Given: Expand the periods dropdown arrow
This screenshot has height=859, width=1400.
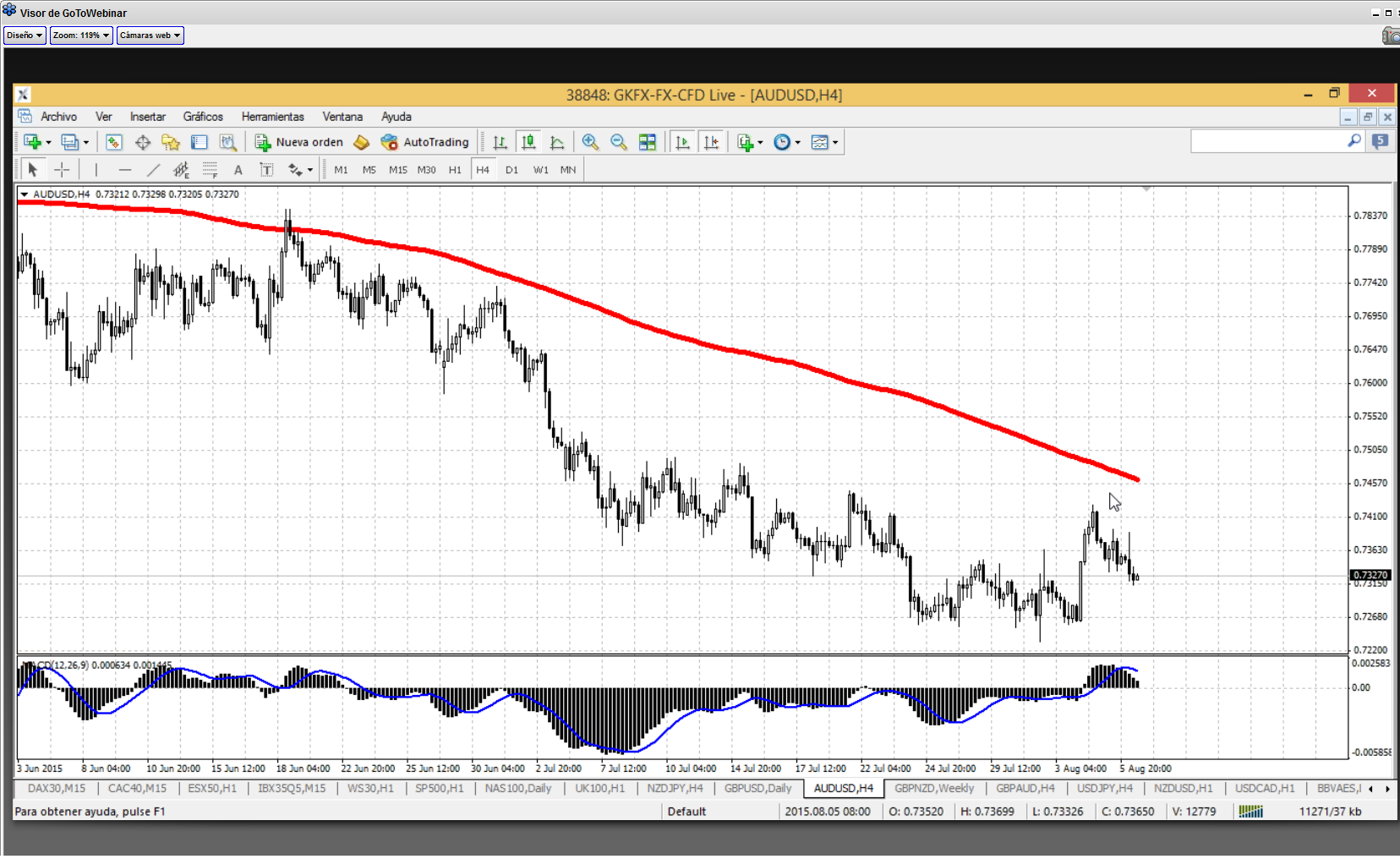Looking at the screenshot, I should 797,142.
